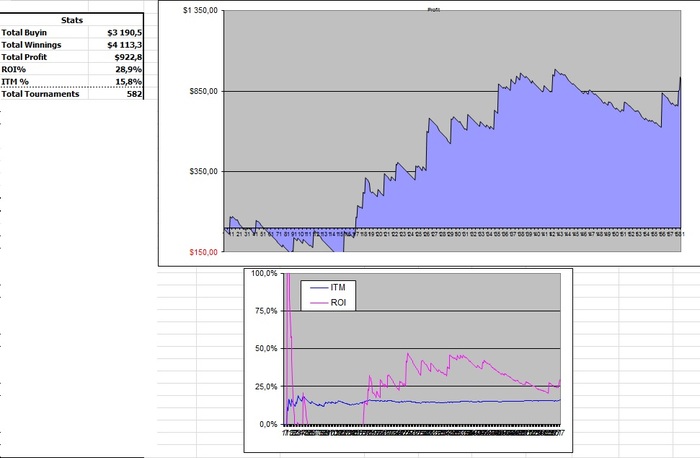Select the $4 113,3 value cell
Viewport: 700px width, 458px height.
[x=116, y=45]
